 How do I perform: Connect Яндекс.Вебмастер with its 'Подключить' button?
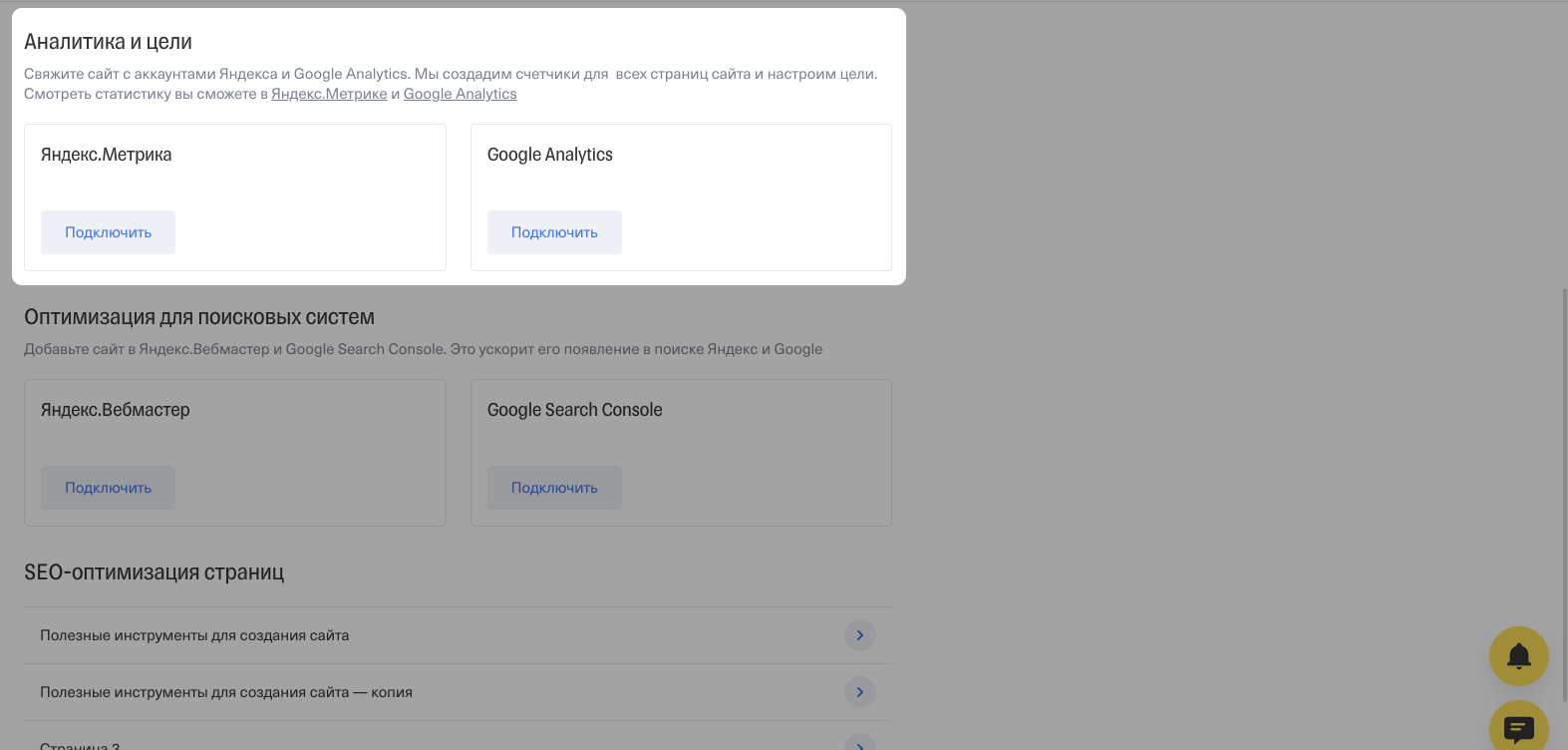(x=108, y=488)
